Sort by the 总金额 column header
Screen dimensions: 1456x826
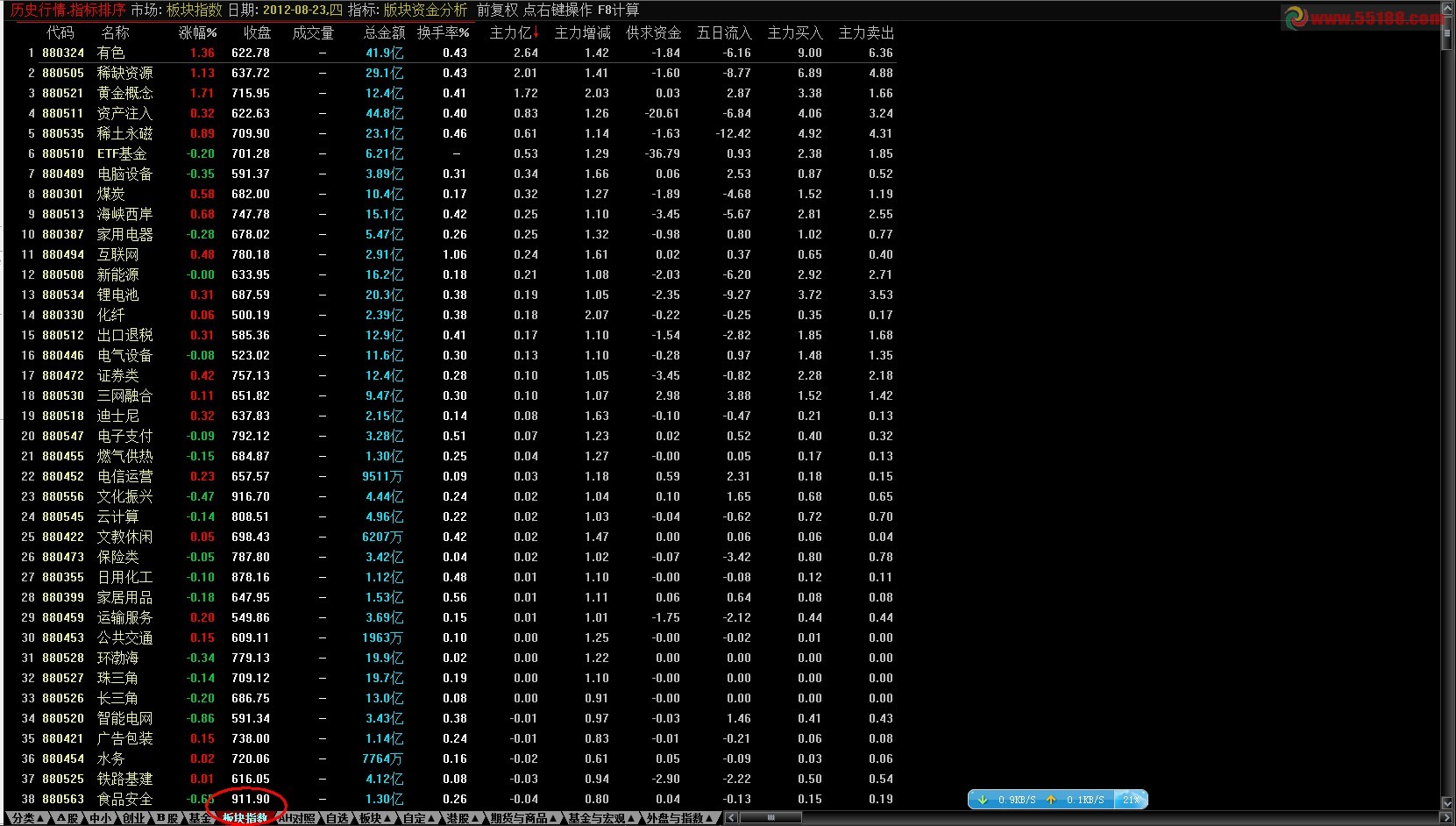[384, 32]
